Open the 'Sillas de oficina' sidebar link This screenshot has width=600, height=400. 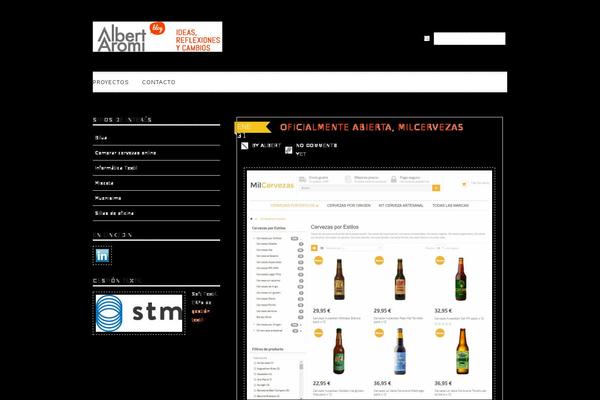pyautogui.click(x=114, y=213)
